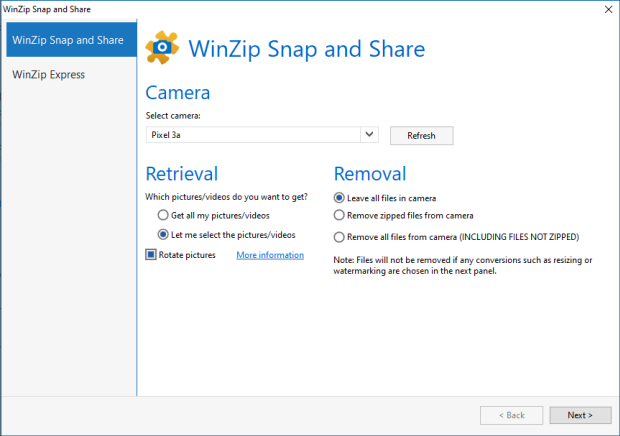This screenshot has width=620, height=436.
Task: Click the note about files not being removed
Action: pos(463,265)
